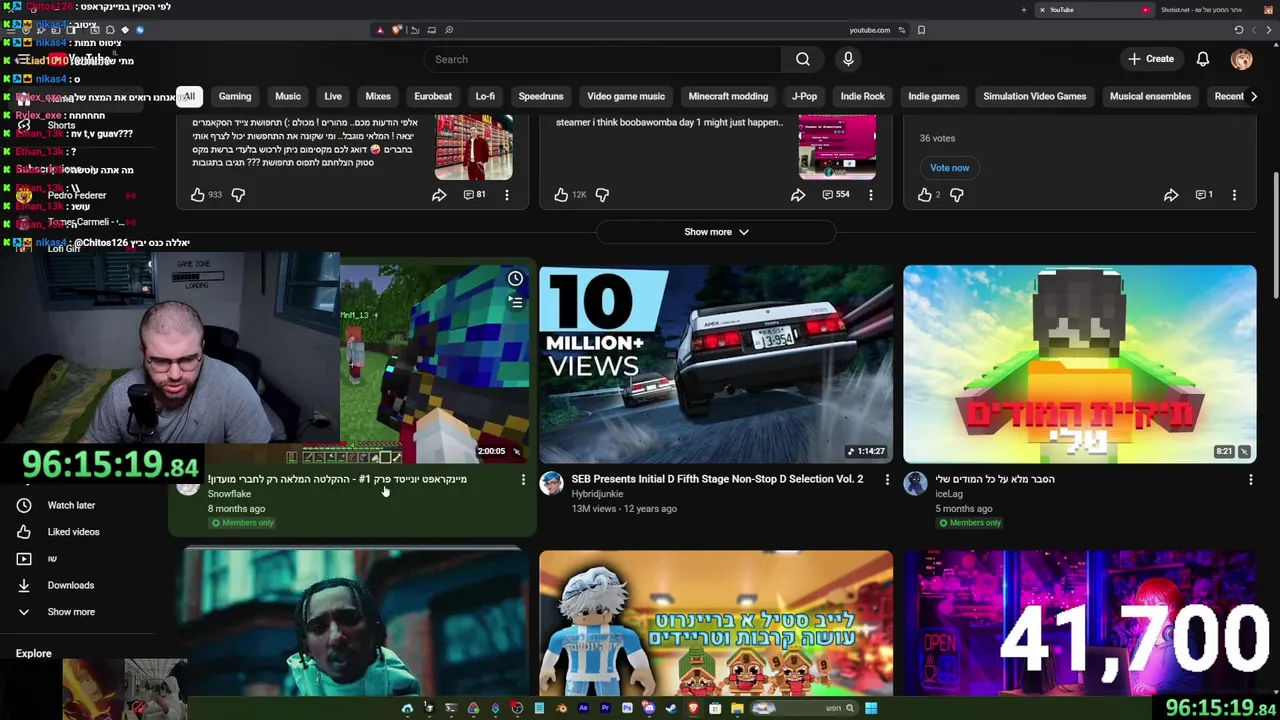Select the Minecraft modding chip
This screenshot has width=1280, height=720.
click(x=728, y=96)
